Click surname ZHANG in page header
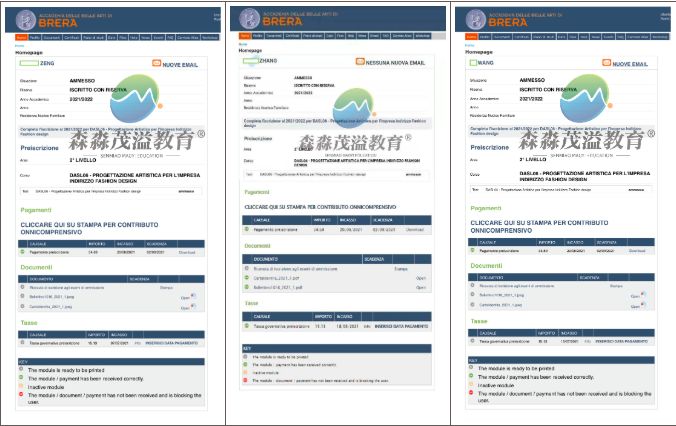The height and width of the screenshot is (426, 676). pyautogui.click(x=268, y=61)
